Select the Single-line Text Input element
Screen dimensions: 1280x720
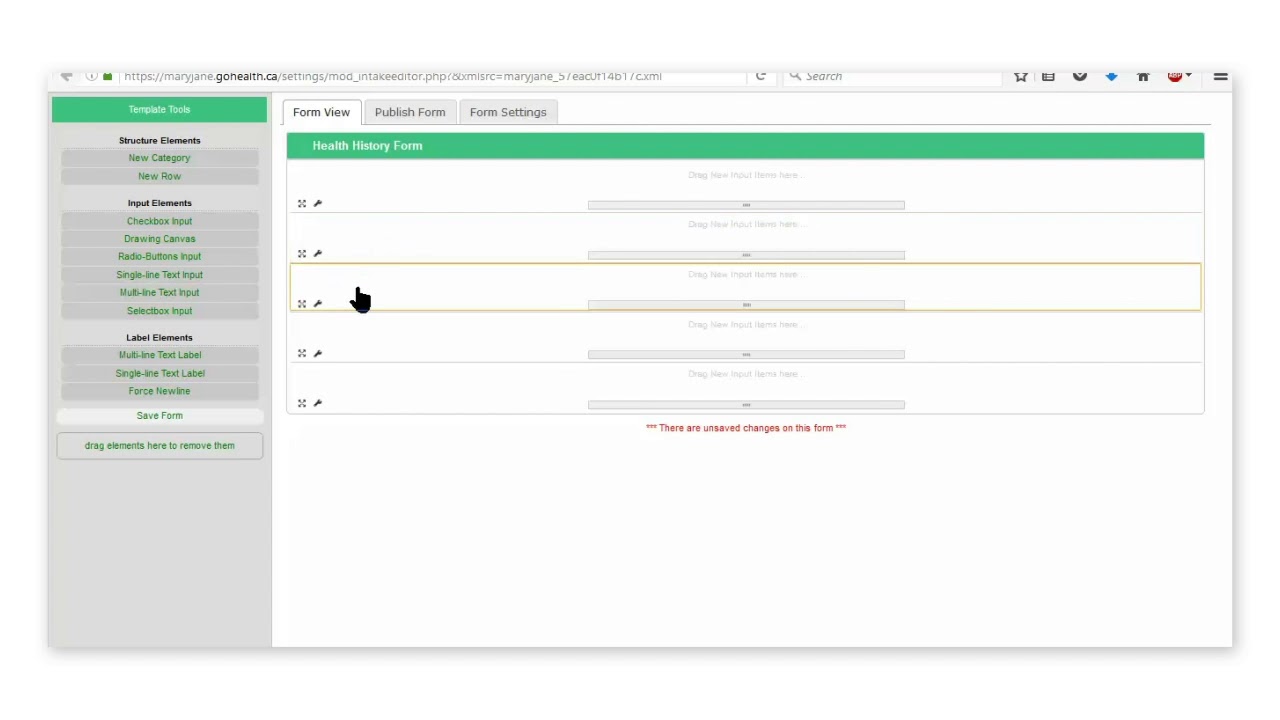[160, 275]
